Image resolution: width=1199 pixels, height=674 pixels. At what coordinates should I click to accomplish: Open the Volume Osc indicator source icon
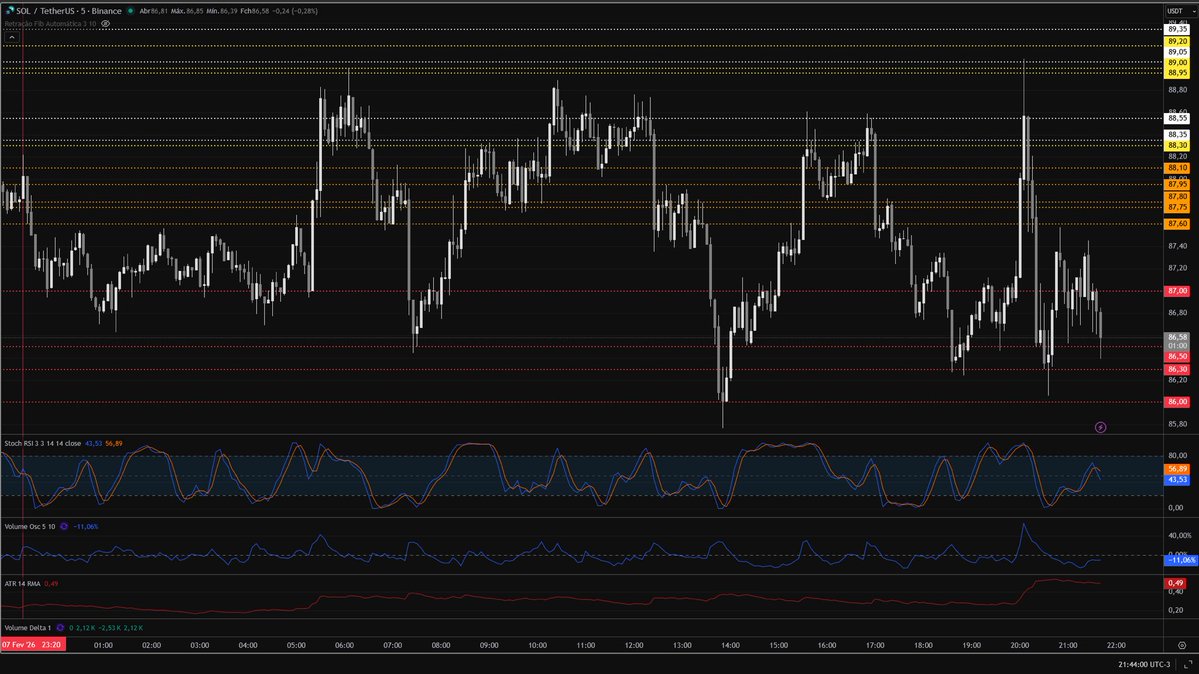pos(63,525)
